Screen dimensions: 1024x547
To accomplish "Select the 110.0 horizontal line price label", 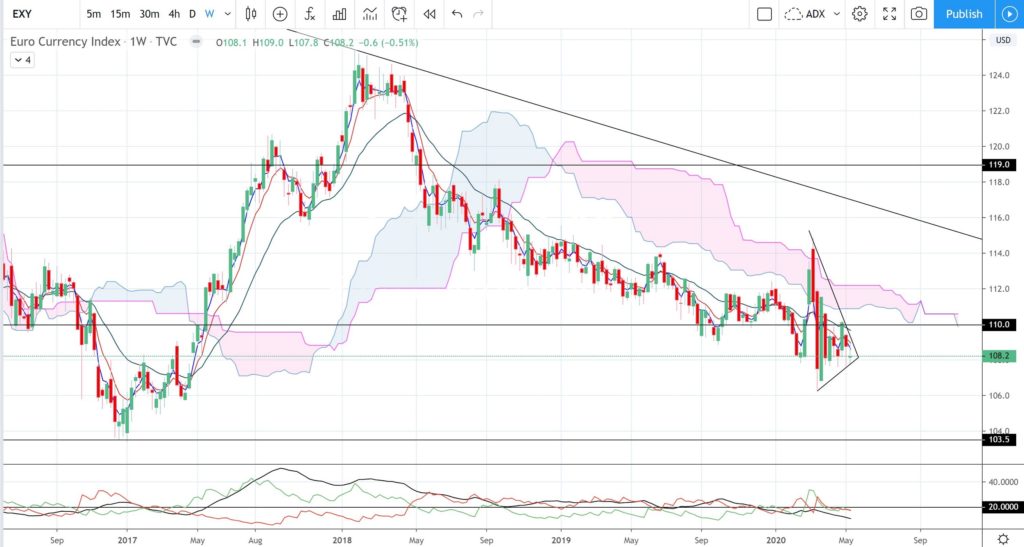I will [999, 324].
